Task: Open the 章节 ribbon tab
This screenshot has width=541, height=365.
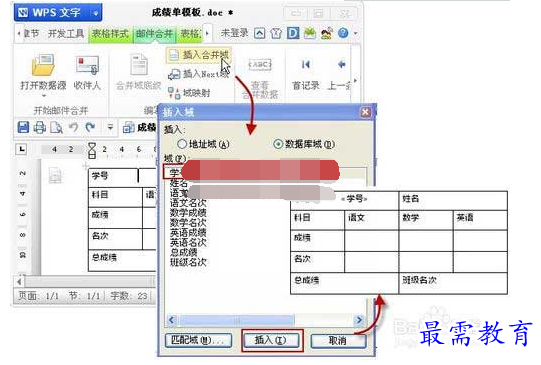Action: (31, 34)
